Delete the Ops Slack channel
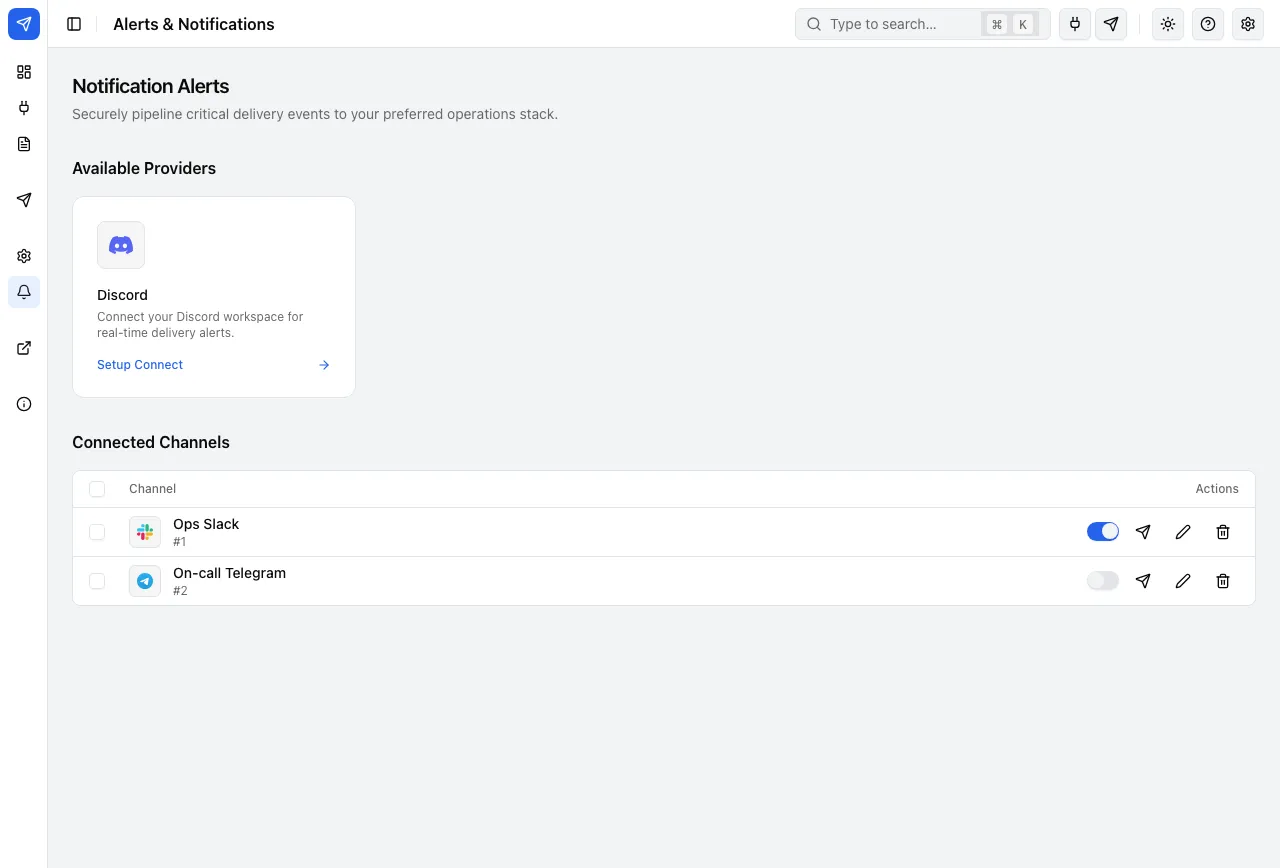The height and width of the screenshot is (868, 1280). pos(1223,532)
